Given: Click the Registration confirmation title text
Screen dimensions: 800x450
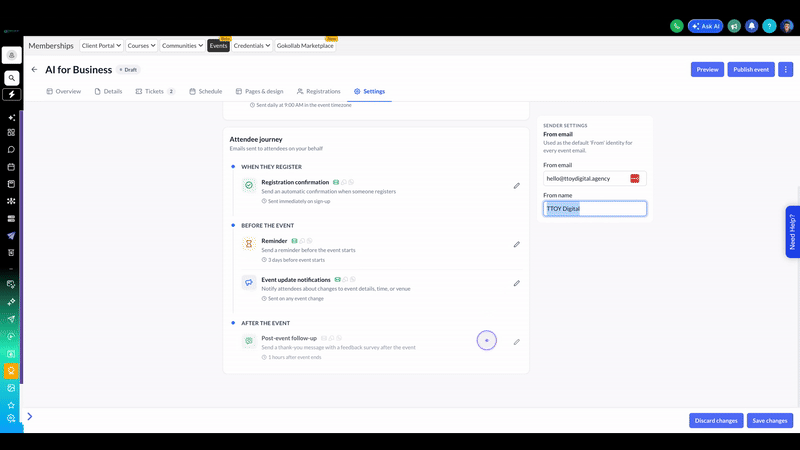Looking at the screenshot, I should [x=295, y=182].
